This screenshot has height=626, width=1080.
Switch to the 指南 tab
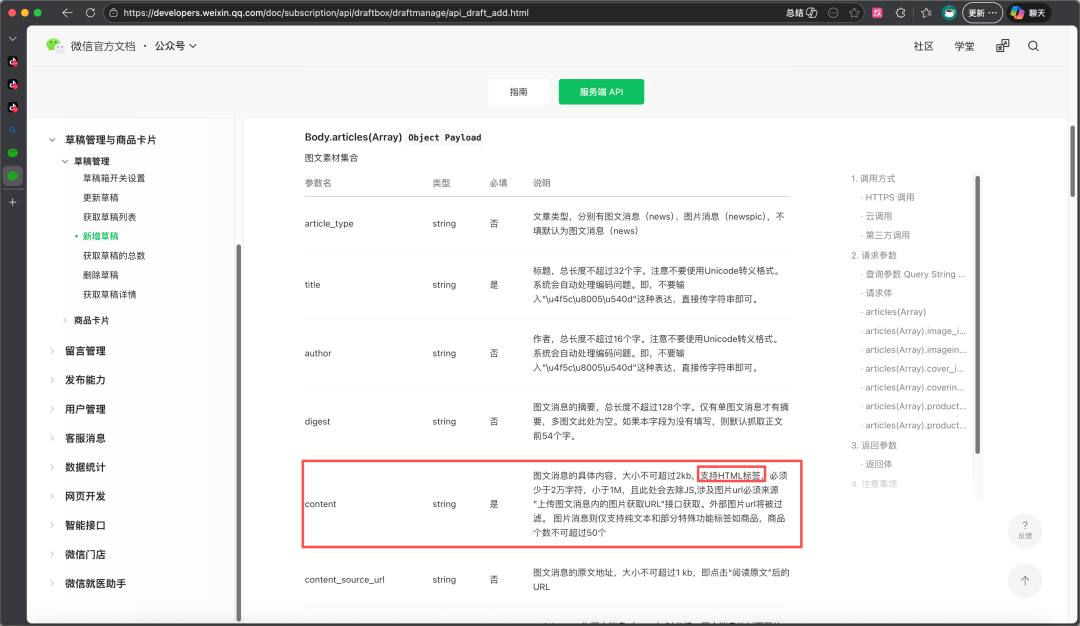[519, 92]
